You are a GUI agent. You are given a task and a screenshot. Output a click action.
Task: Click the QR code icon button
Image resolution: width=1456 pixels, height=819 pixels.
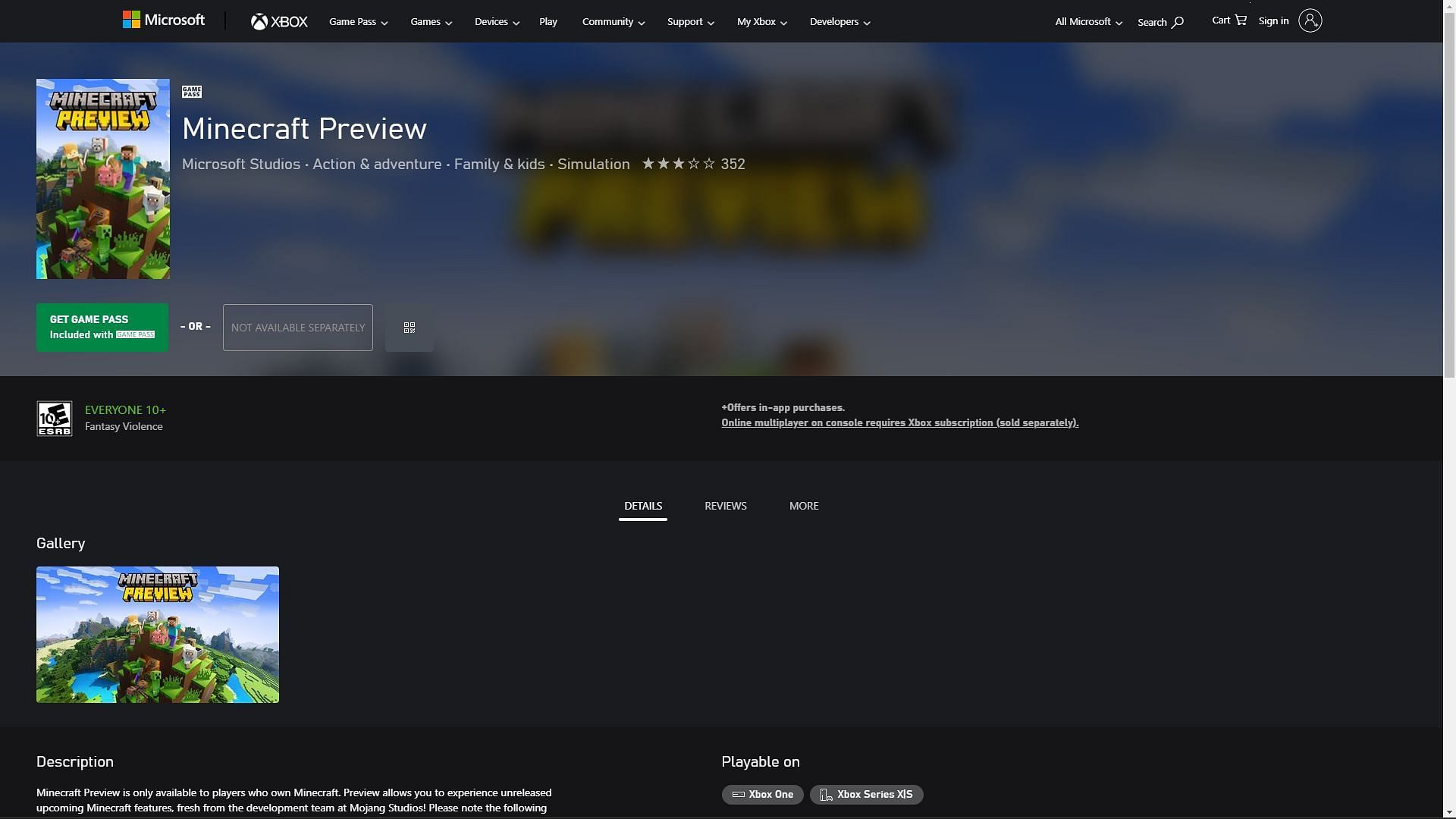coord(409,328)
